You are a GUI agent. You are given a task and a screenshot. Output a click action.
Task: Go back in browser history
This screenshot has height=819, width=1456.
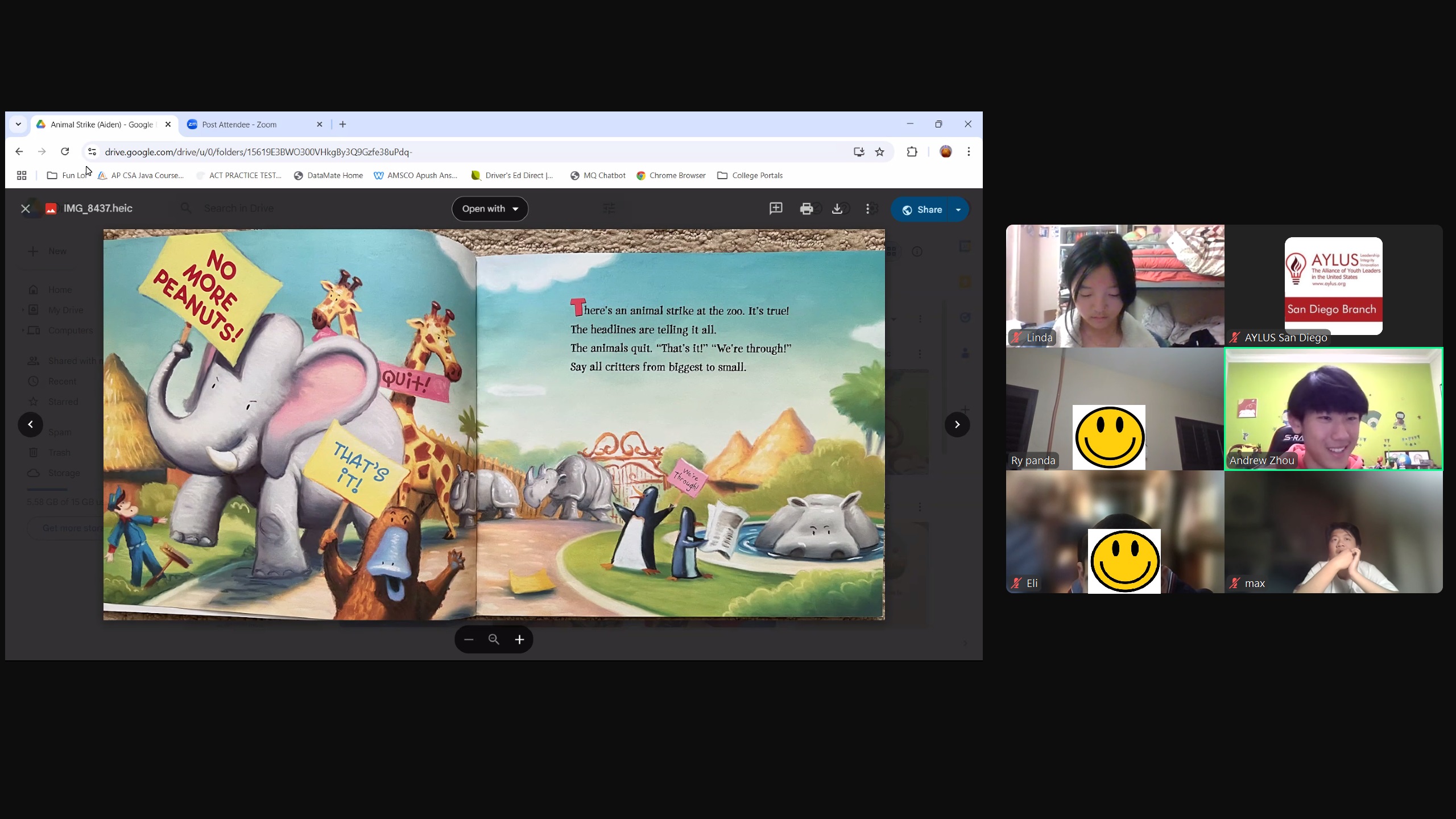tap(19, 152)
